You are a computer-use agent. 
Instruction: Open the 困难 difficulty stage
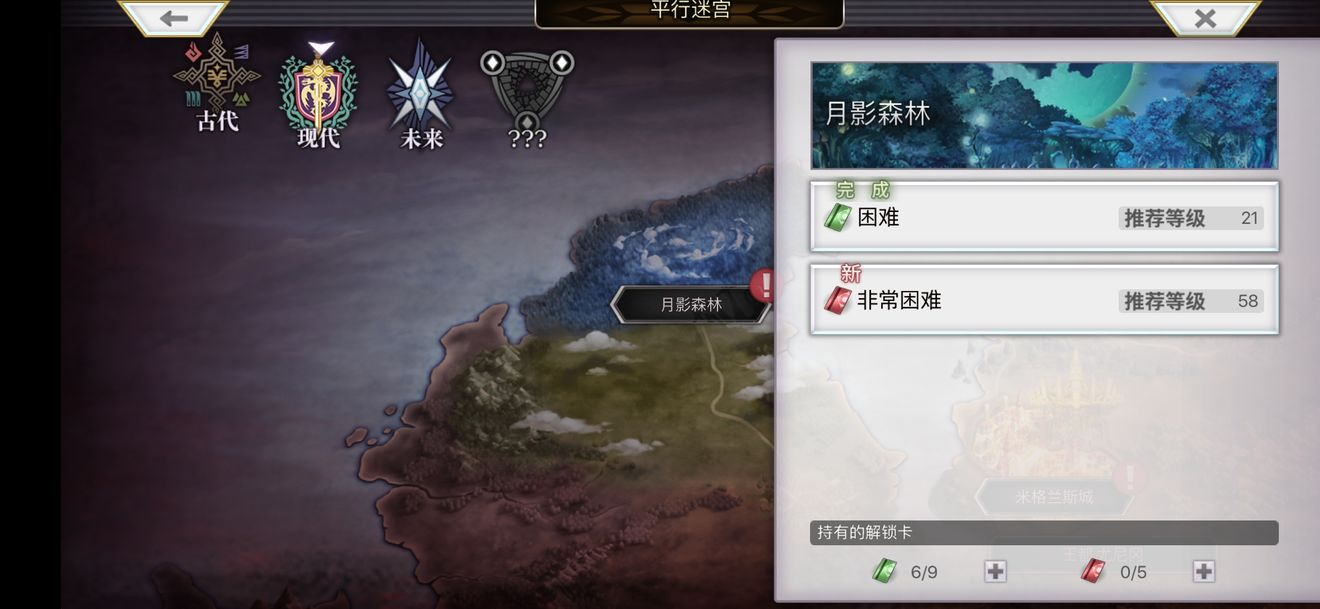[1044, 217]
